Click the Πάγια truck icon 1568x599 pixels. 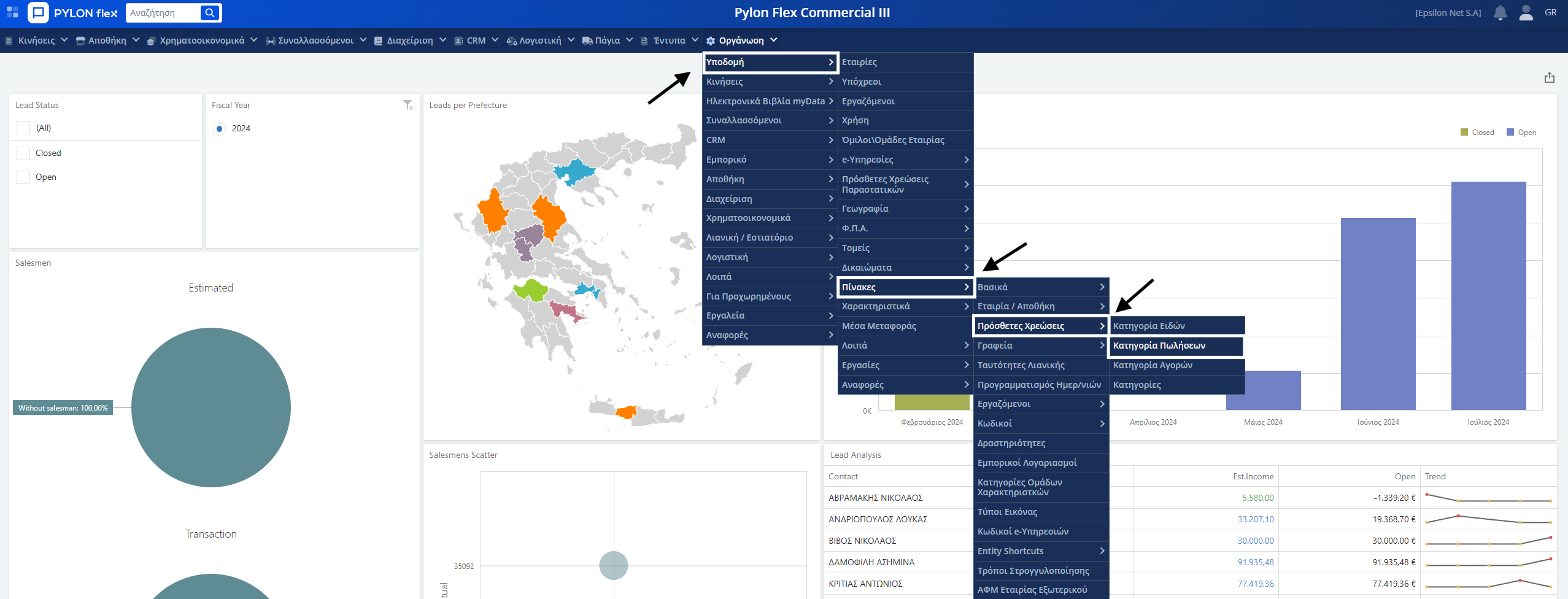tap(587, 41)
